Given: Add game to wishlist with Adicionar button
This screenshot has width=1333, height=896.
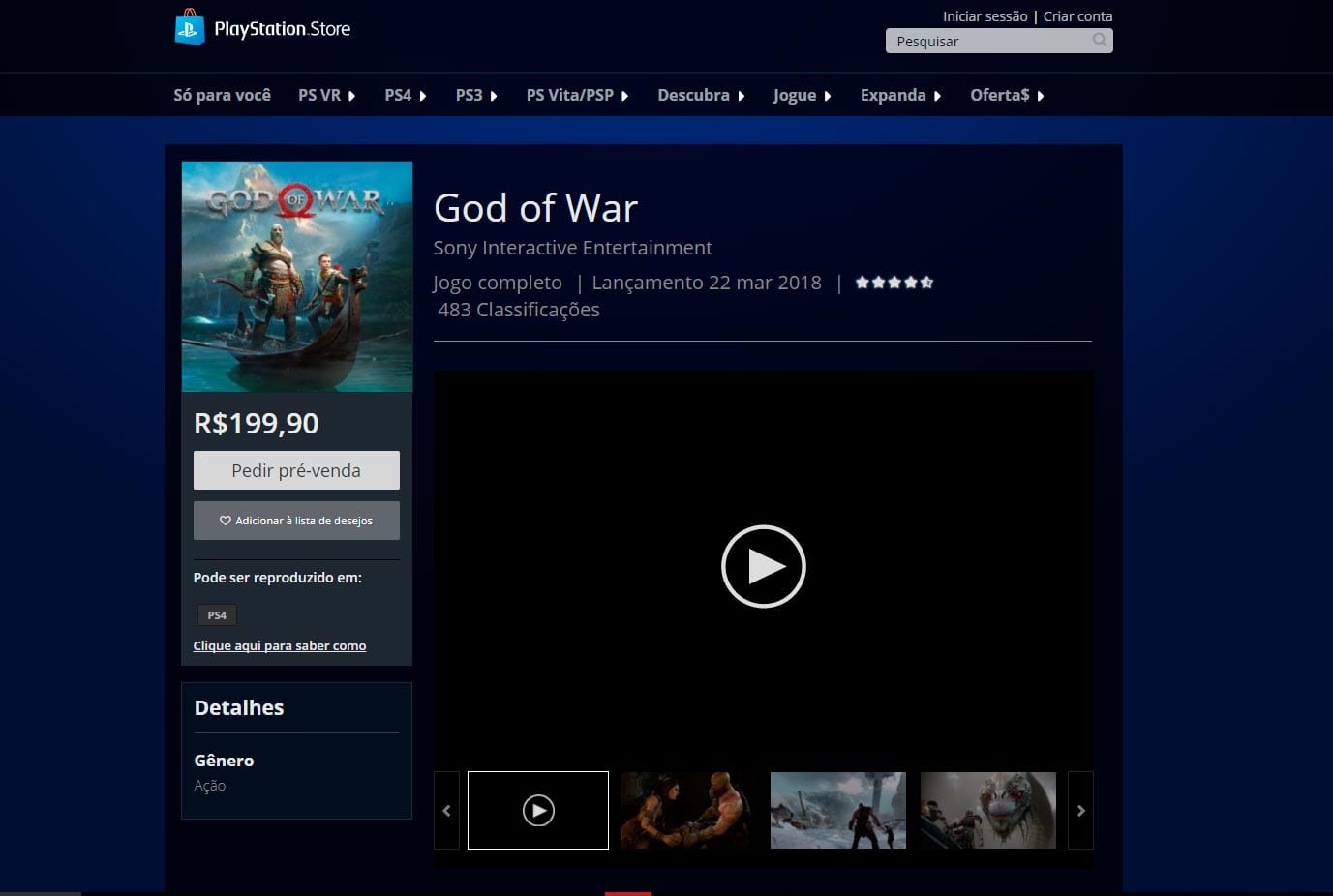Looking at the screenshot, I should [x=296, y=521].
